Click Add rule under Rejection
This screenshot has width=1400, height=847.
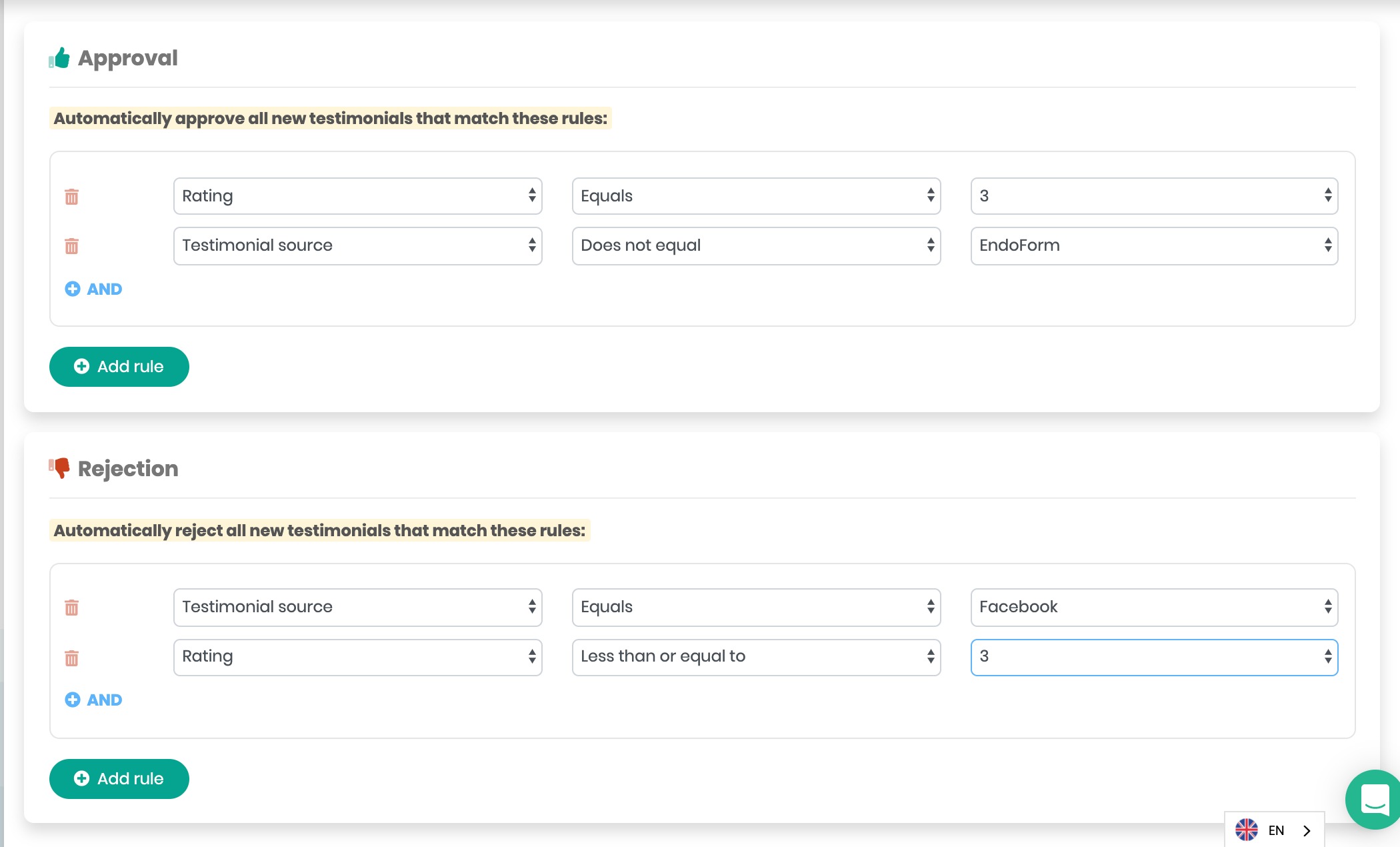[119, 778]
